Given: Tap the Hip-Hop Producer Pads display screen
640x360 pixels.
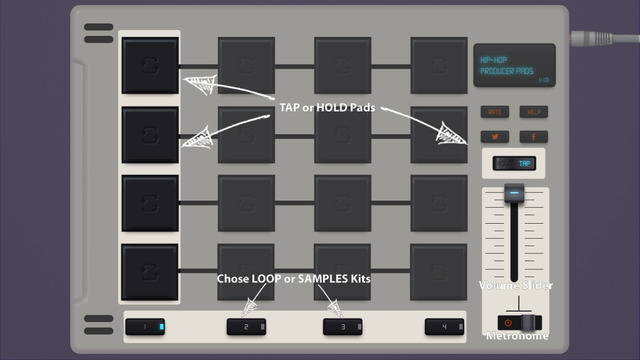Looking at the screenshot, I should coord(514,65).
